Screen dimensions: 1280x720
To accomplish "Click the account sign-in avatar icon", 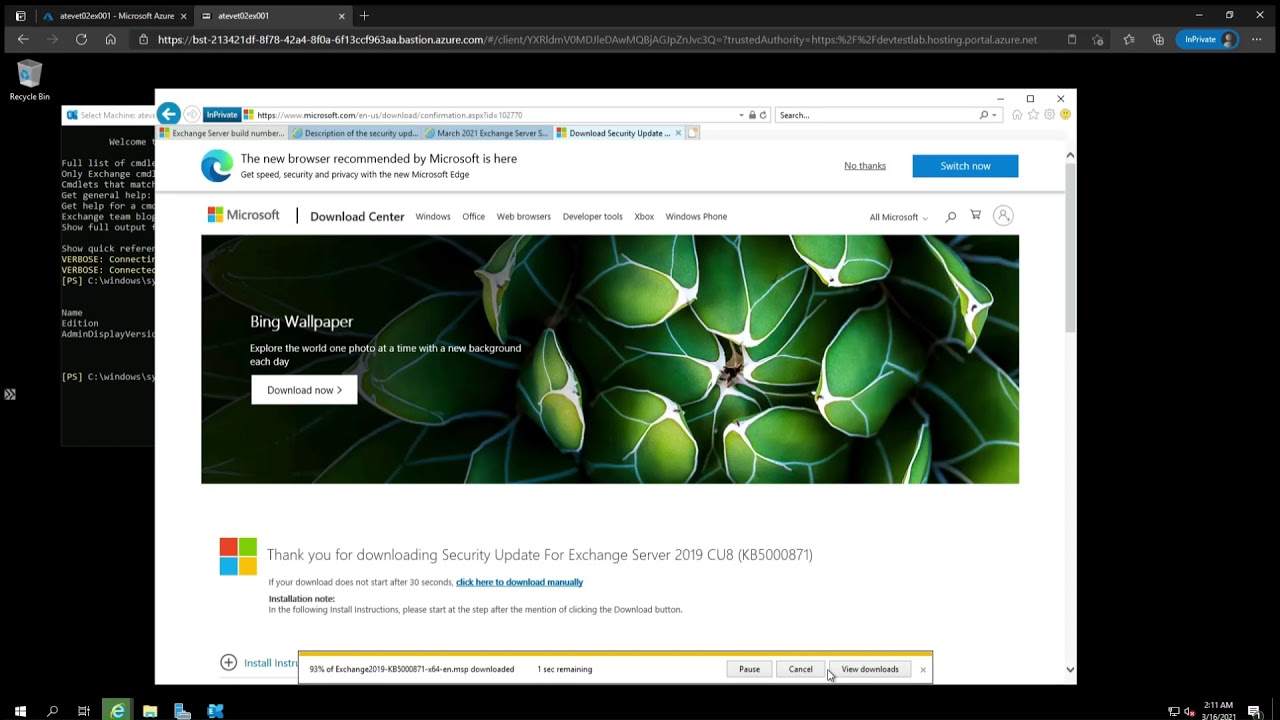I will tap(1003, 215).
